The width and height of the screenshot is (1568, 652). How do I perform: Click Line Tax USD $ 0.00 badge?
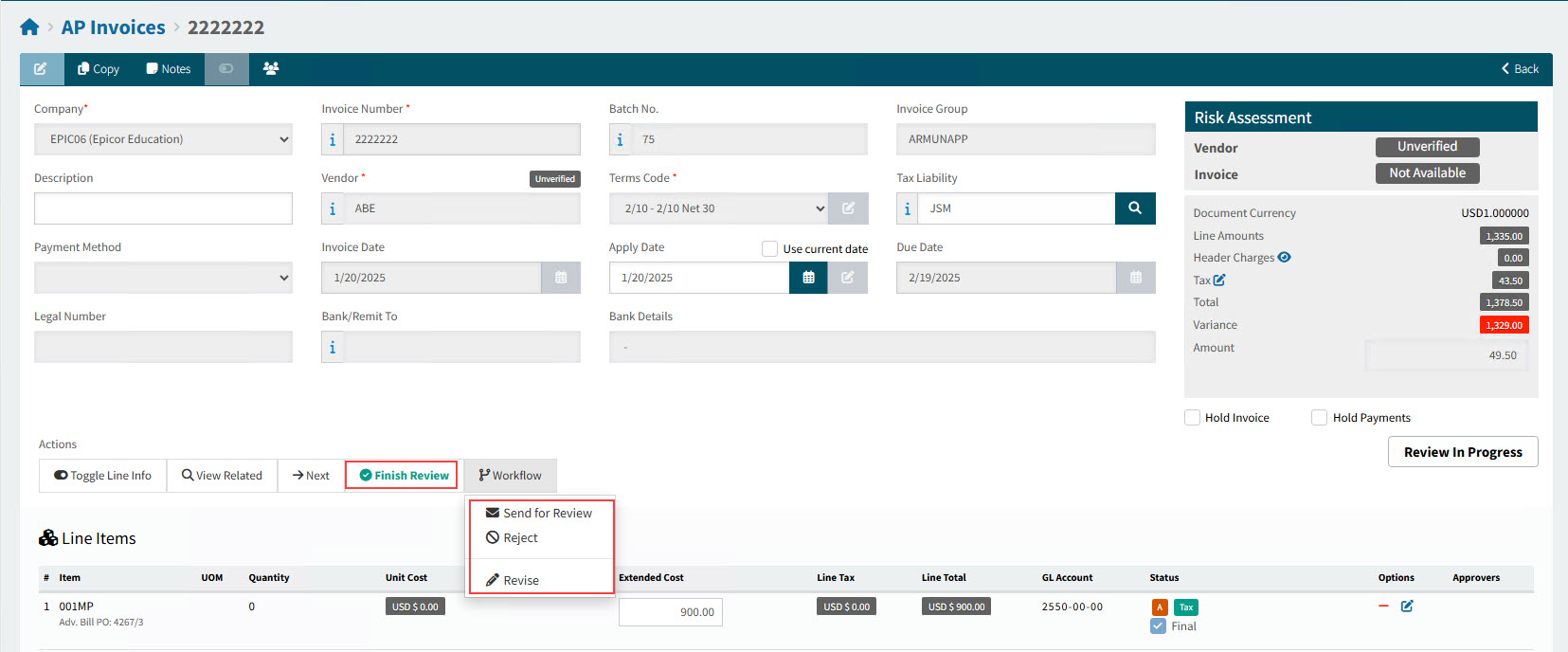(846, 607)
